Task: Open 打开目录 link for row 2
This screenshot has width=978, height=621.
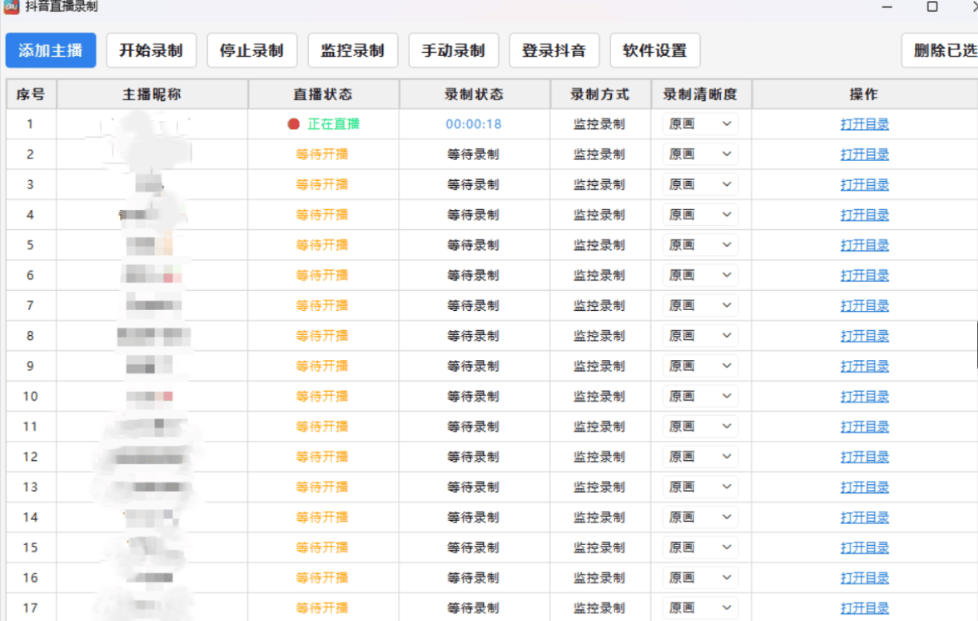Action: coord(864,154)
